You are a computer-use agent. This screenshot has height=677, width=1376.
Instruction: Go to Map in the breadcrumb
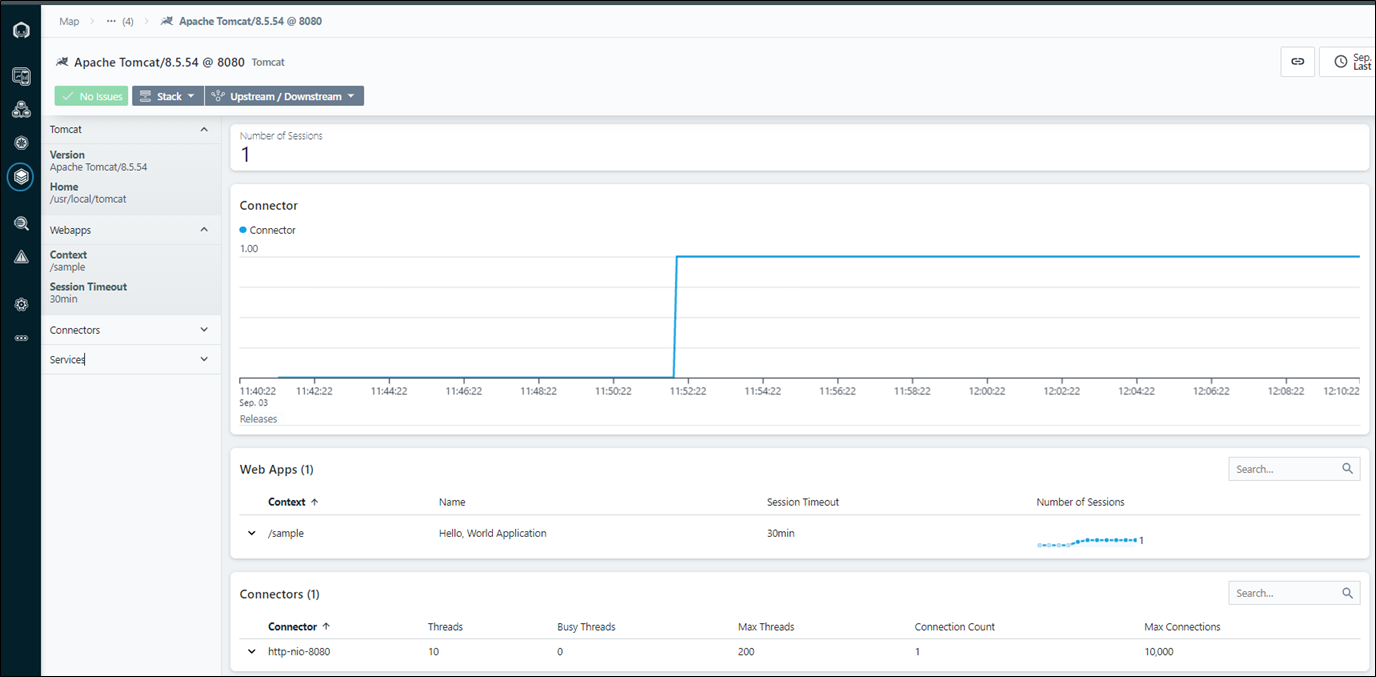click(x=69, y=21)
